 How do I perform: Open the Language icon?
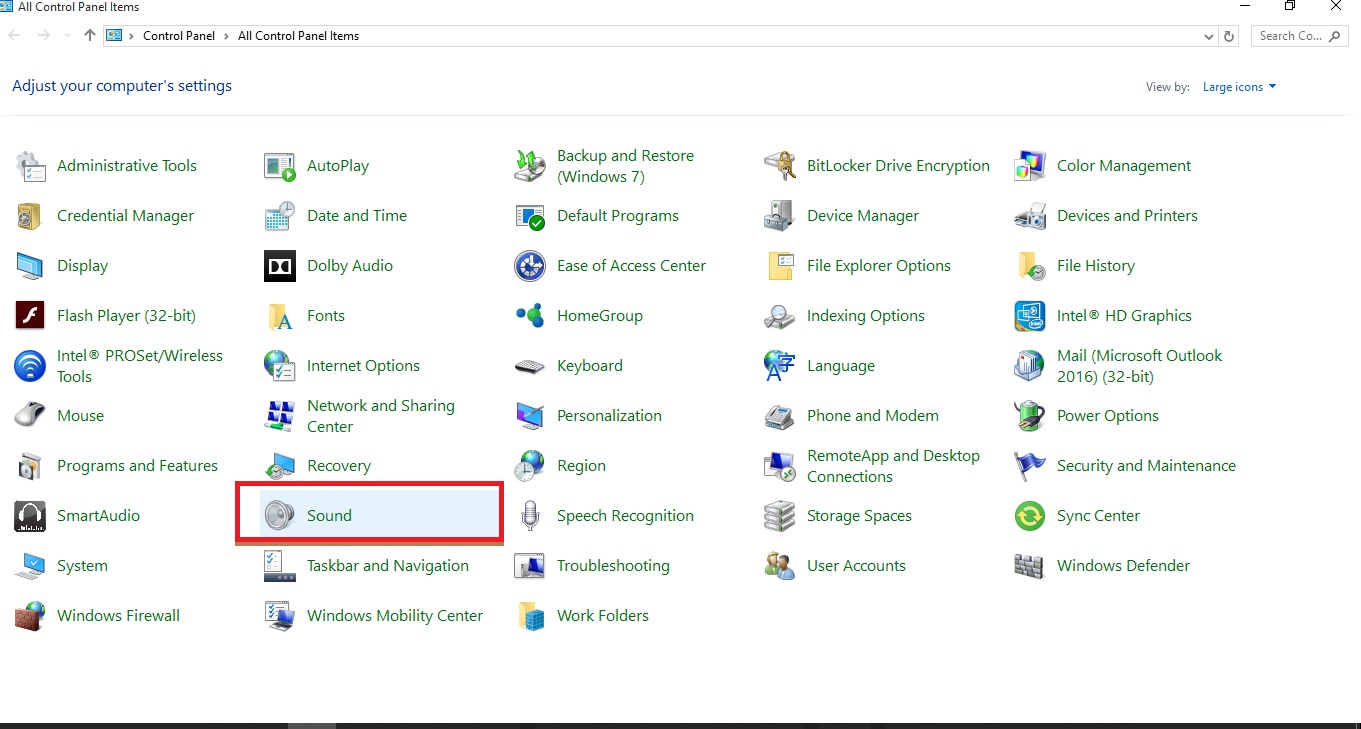tap(780, 366)
